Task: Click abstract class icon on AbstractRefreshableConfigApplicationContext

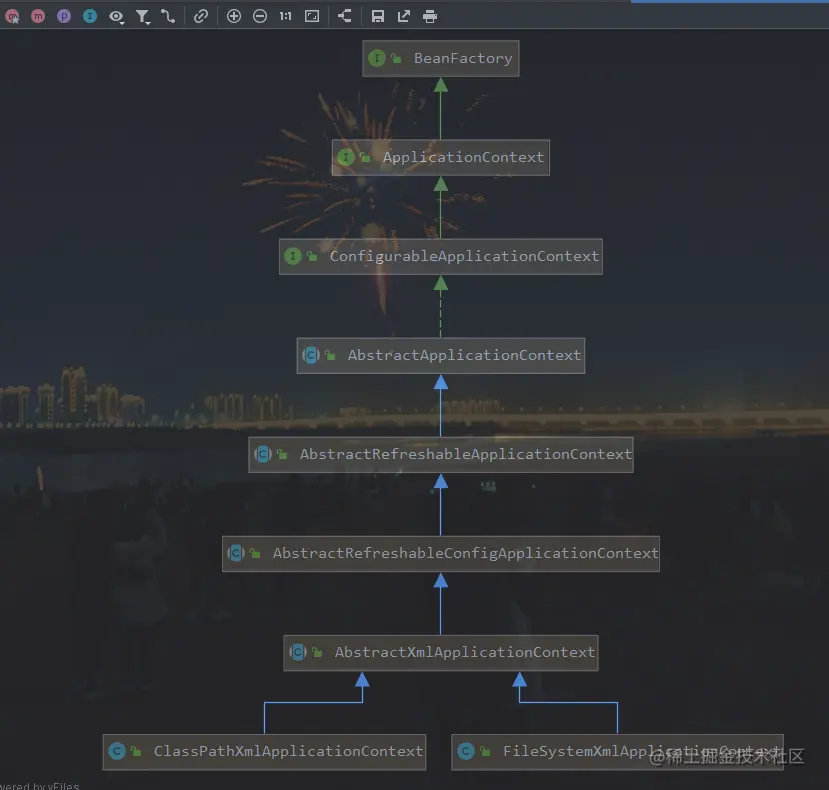Action: click(x=236, y=553)
